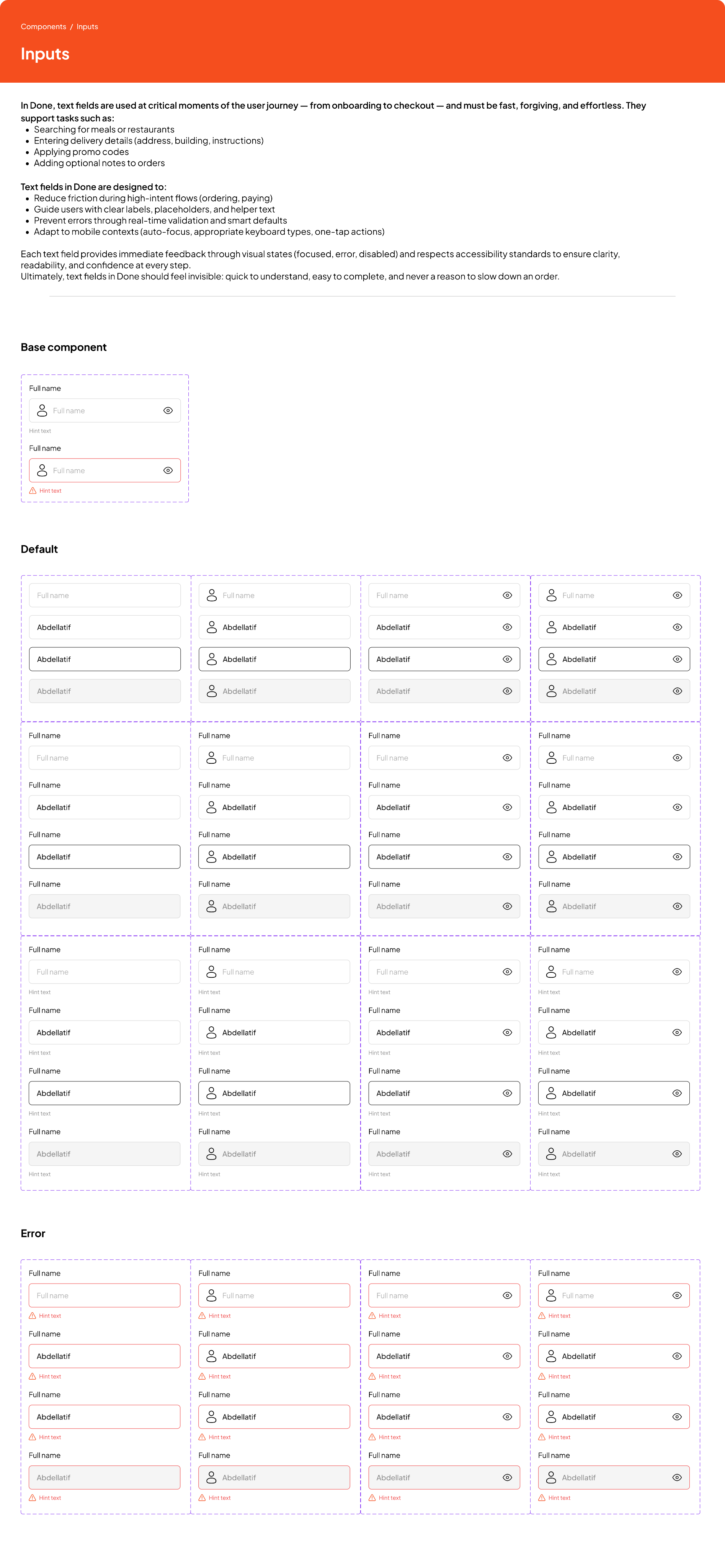
Task: Click warning icon below Error section's disabled field without icons
Action: (32, 1498)
